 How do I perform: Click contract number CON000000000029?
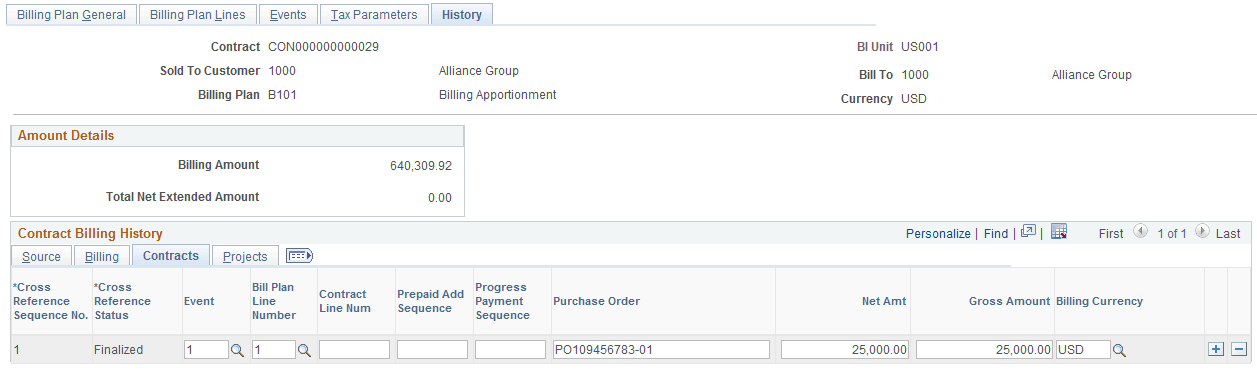tap(323, 47)
